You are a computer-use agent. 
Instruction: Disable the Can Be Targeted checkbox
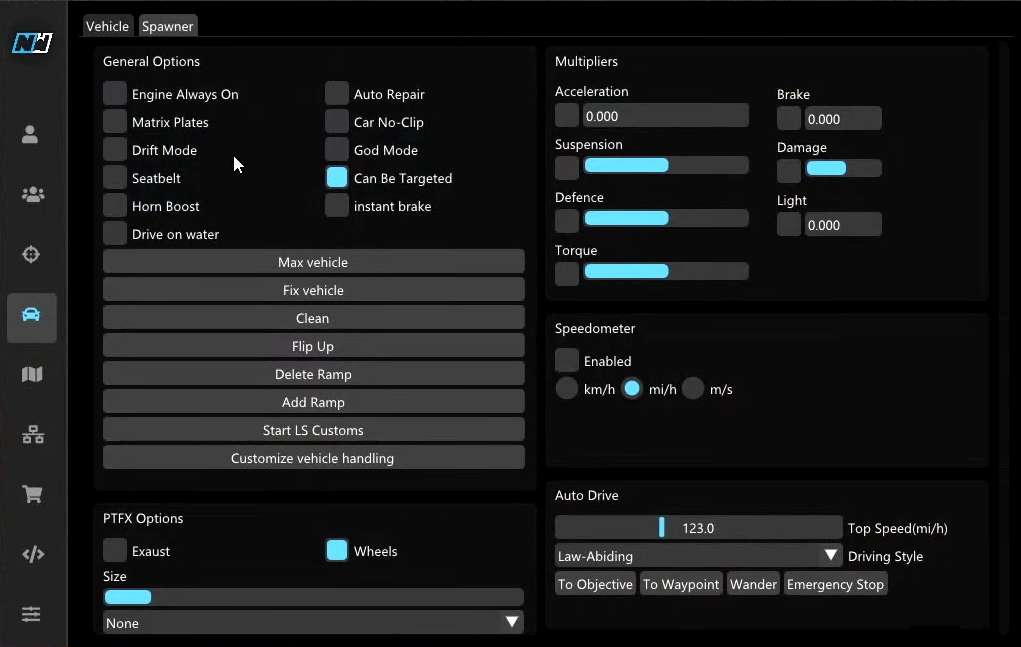tap(337, 178)
